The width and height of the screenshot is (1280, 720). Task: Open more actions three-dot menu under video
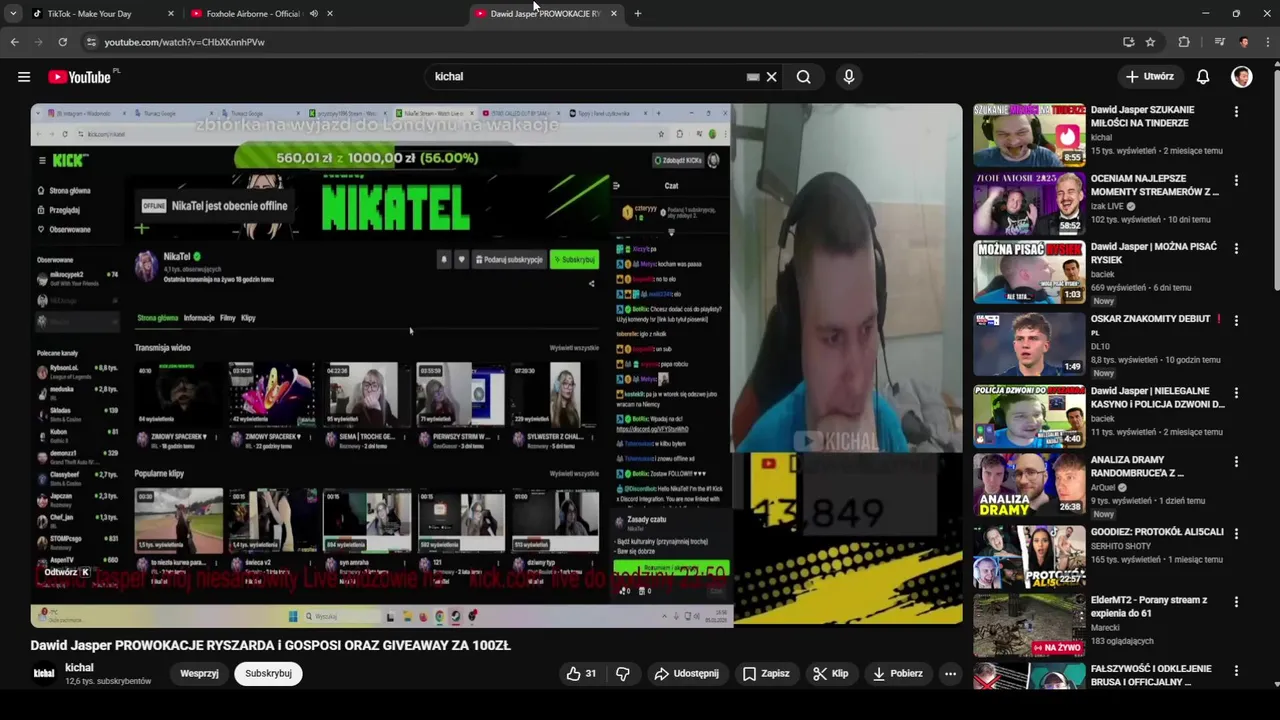(950, 674)
